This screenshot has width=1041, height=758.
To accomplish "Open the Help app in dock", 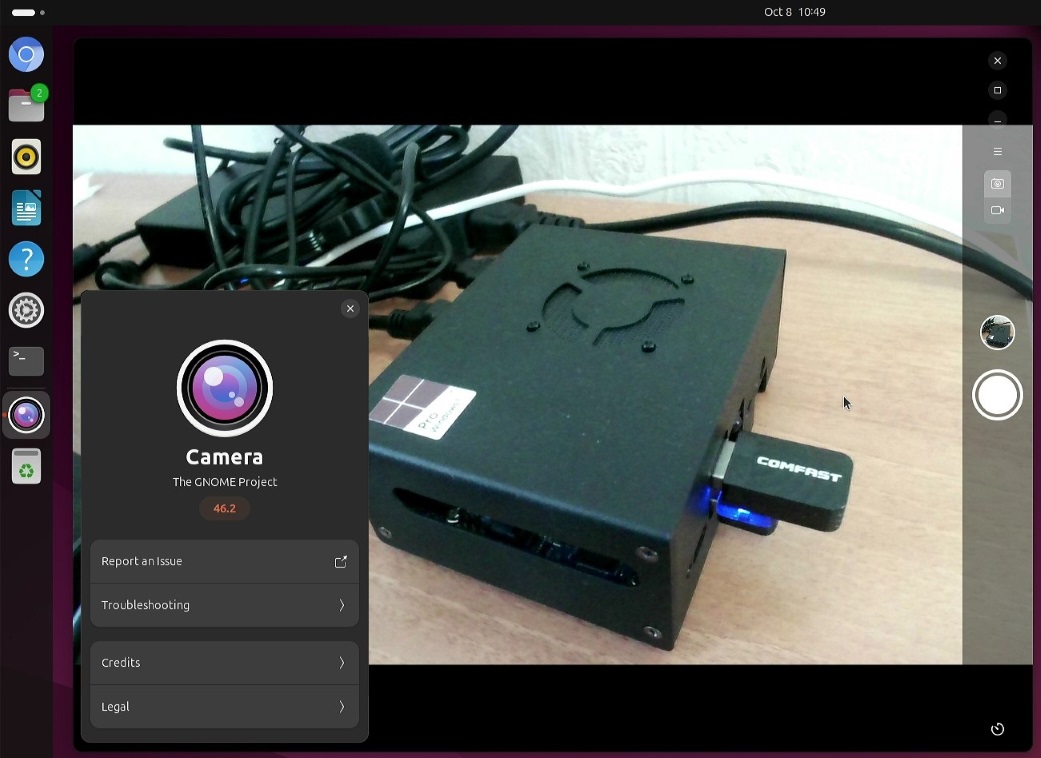I will (x=27, y=260).
